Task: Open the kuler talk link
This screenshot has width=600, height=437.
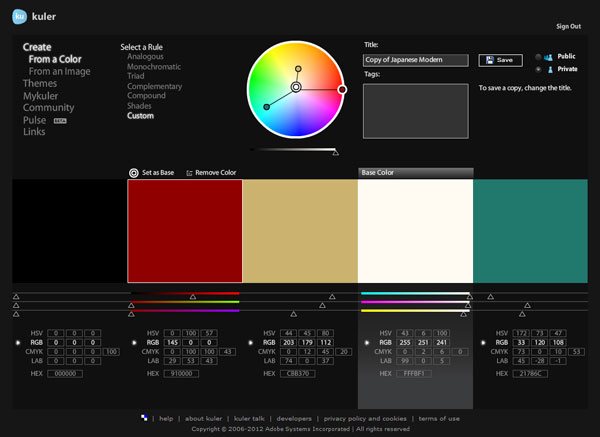Action: [x=249, y=419]
